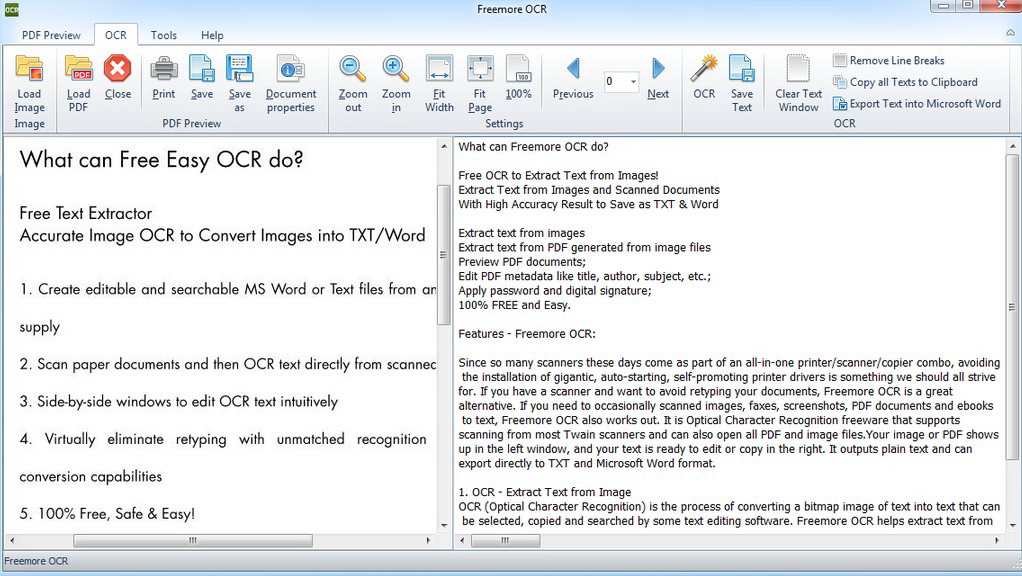1022x576 pixels.
Task: Click the line 'Features - Freemore OCR:'
Action: coord(527,334)
